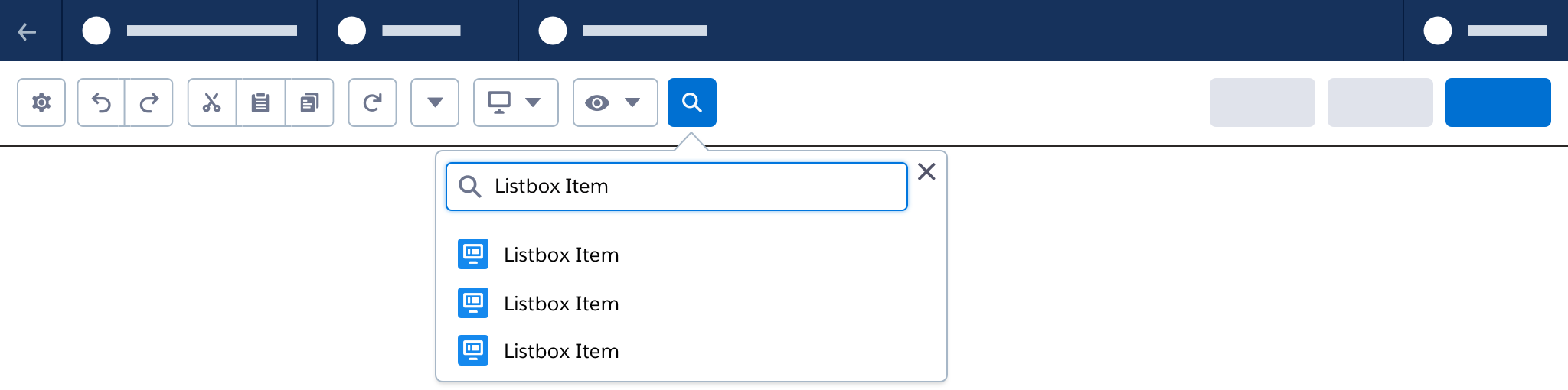
Task: Click the blue primary button at right
Action: 1498,102
